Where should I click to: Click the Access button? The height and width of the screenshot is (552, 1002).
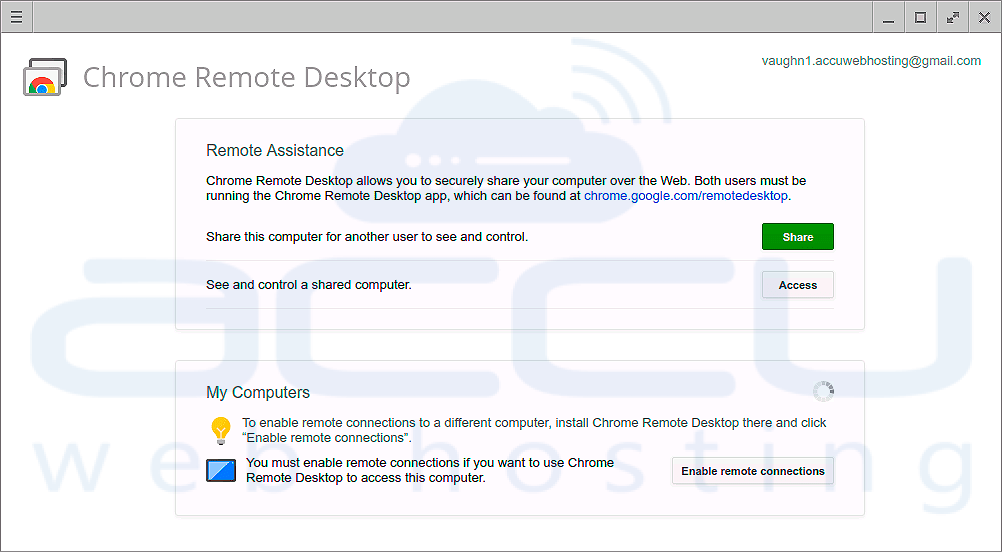click(x=798, y=285)
